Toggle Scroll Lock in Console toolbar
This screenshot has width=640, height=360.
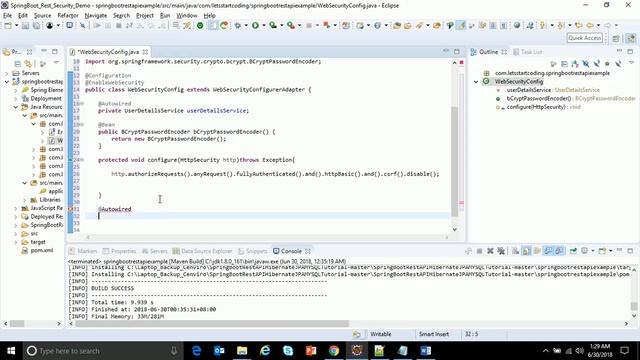[527, 251]
